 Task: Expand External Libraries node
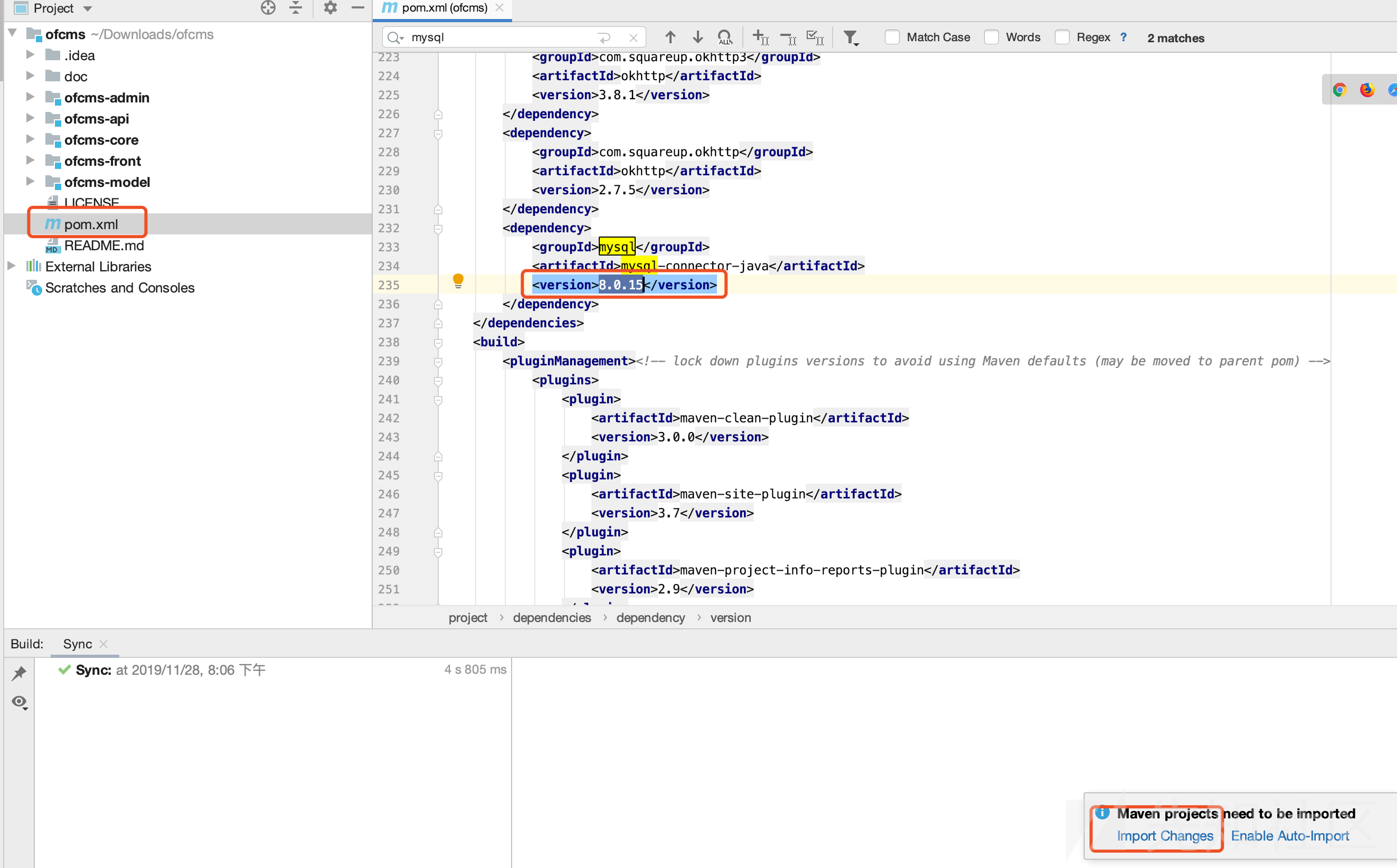click(12, 266)
